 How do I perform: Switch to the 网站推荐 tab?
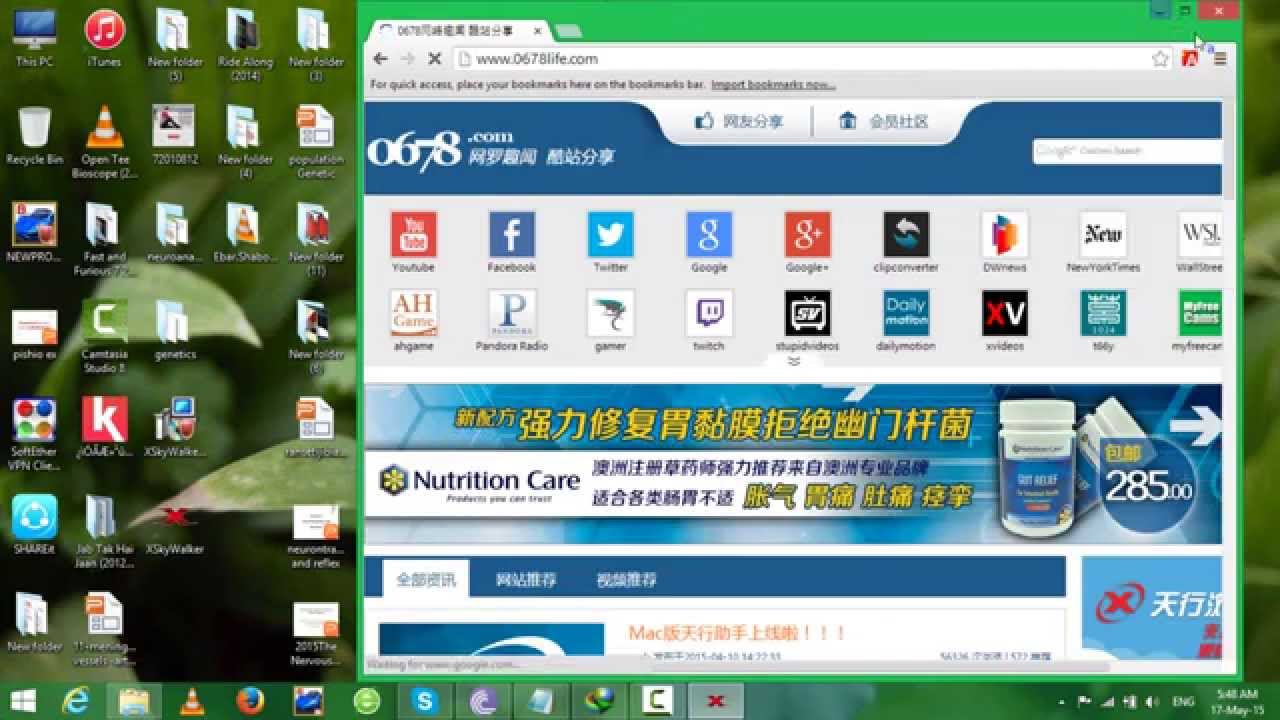(526, 579)
